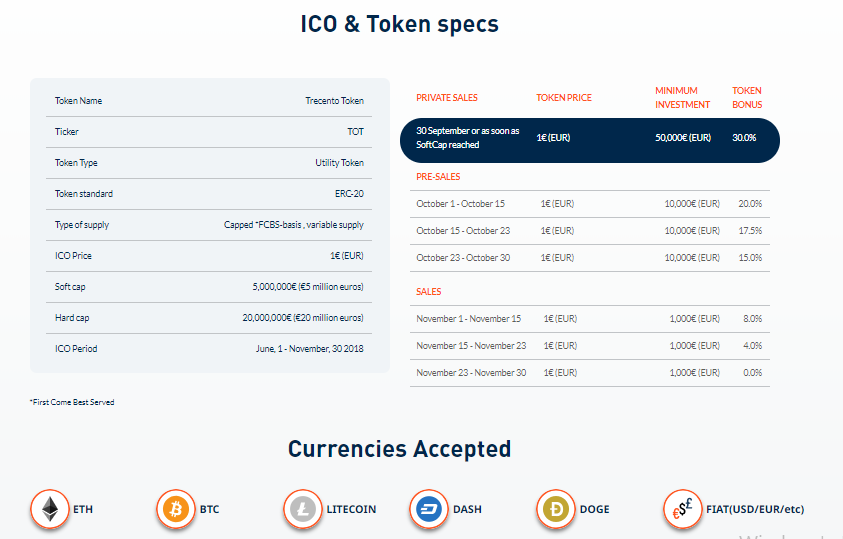This screenshot has width=843, height=539.
Task: Click the ICO & Token specs heading
Action: tap(399, 24)
